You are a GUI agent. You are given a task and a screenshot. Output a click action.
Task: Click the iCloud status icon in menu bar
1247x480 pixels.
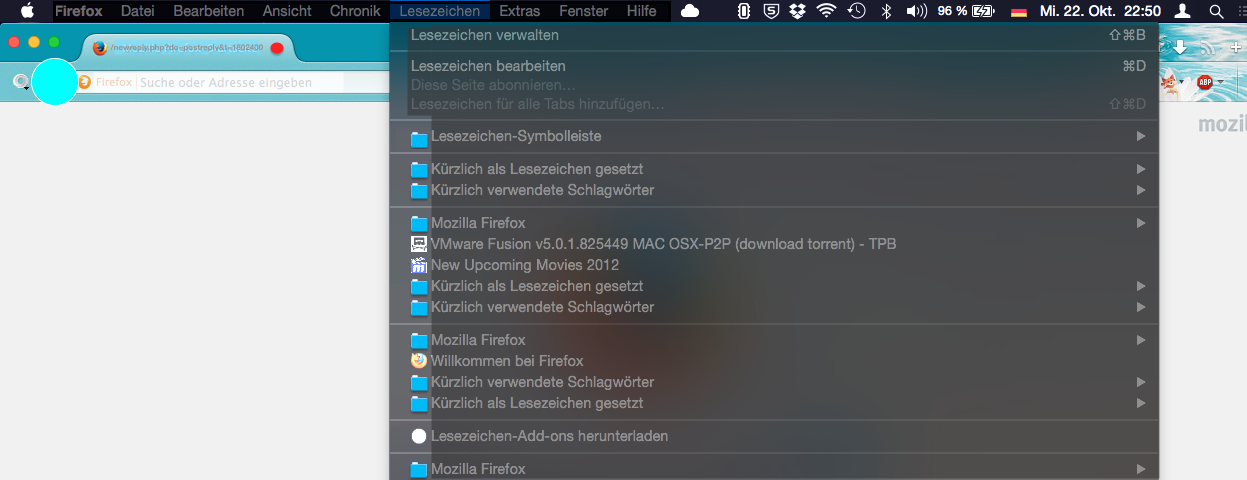point(690,11)
